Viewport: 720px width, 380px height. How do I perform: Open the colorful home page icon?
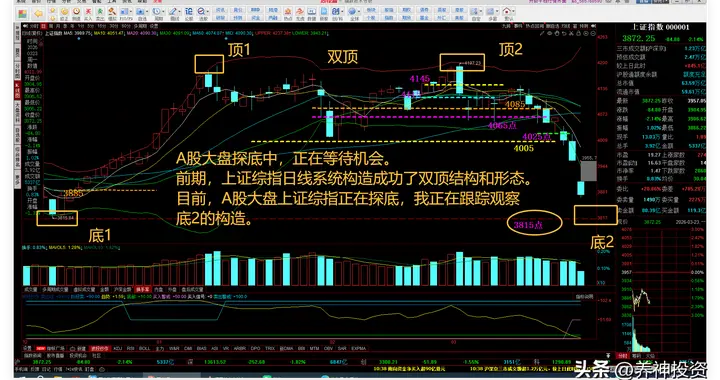click(22, 14)
